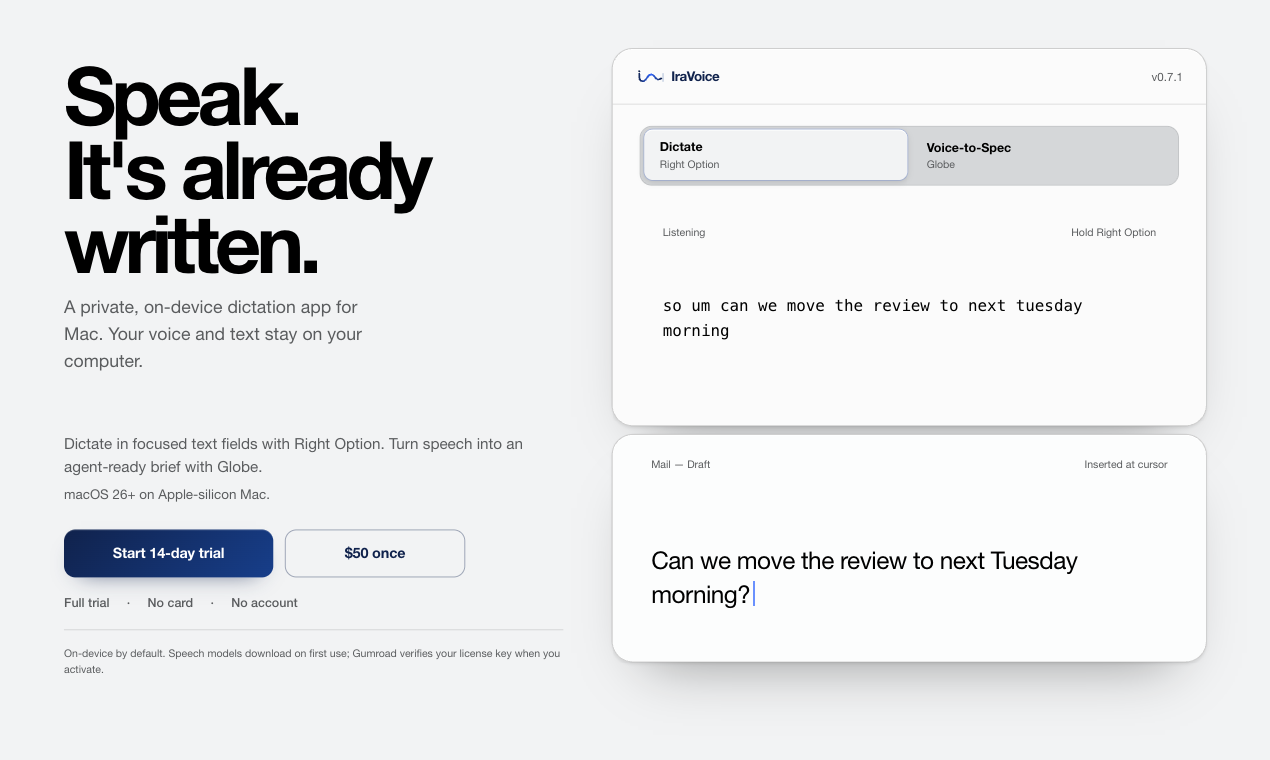Click the "Dictate in focused text fields" paragraph
Viewport: 1270px width, 760px height.
(293, 455)
